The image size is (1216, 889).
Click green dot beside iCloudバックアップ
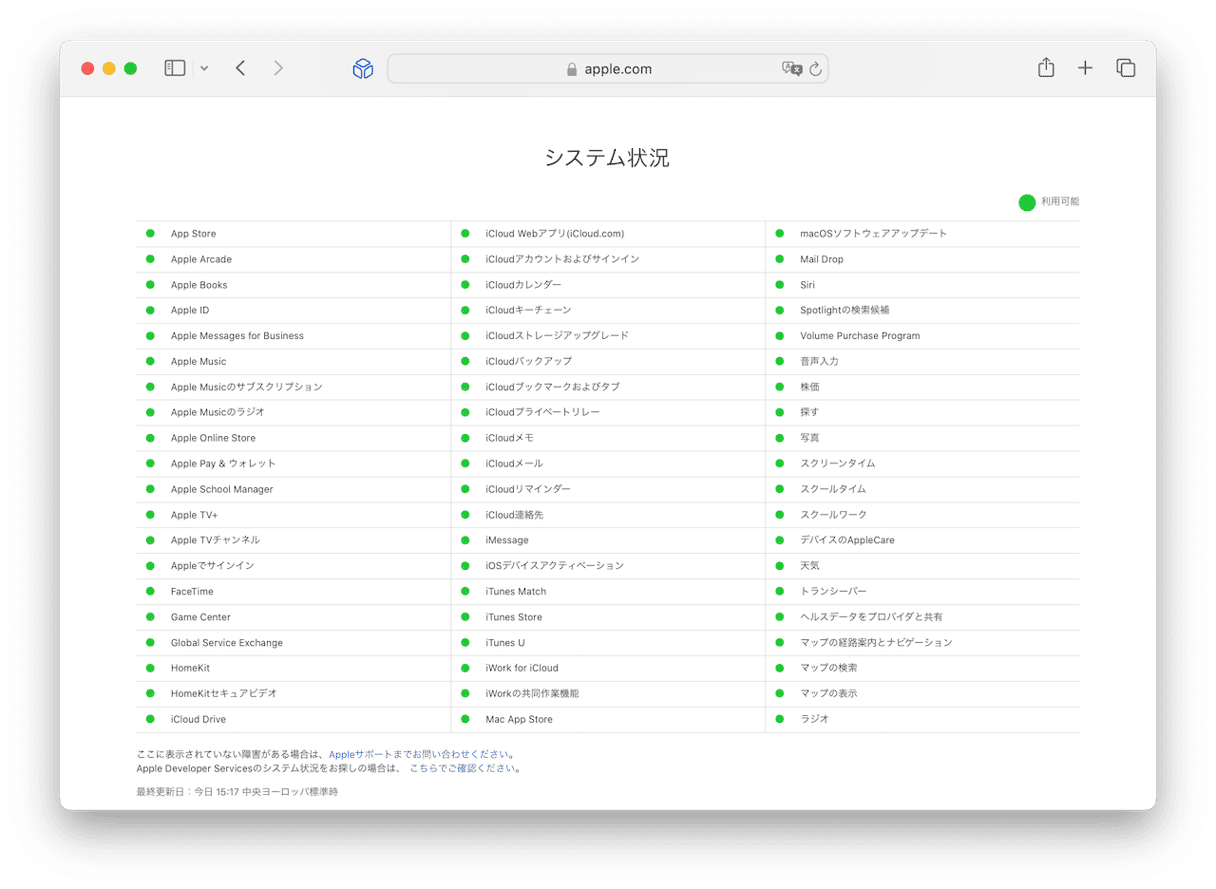465,361
